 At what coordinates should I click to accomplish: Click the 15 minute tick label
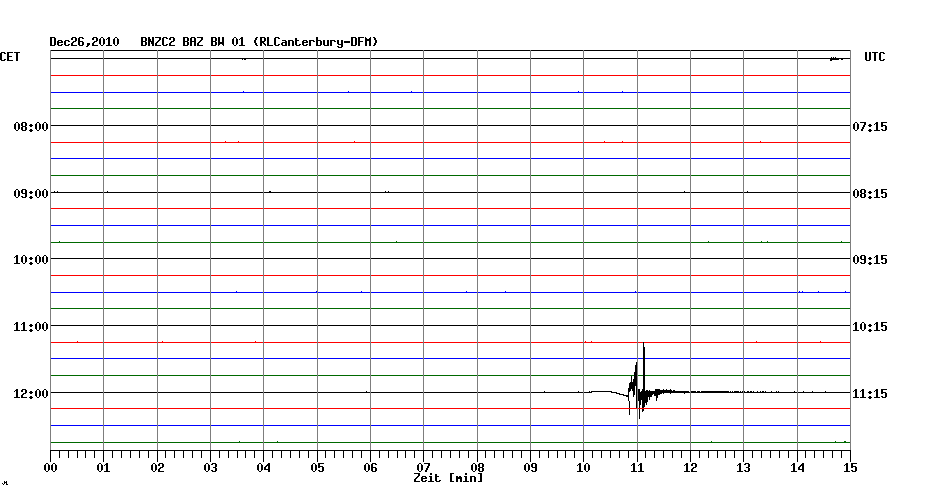[x=850, y=467]
